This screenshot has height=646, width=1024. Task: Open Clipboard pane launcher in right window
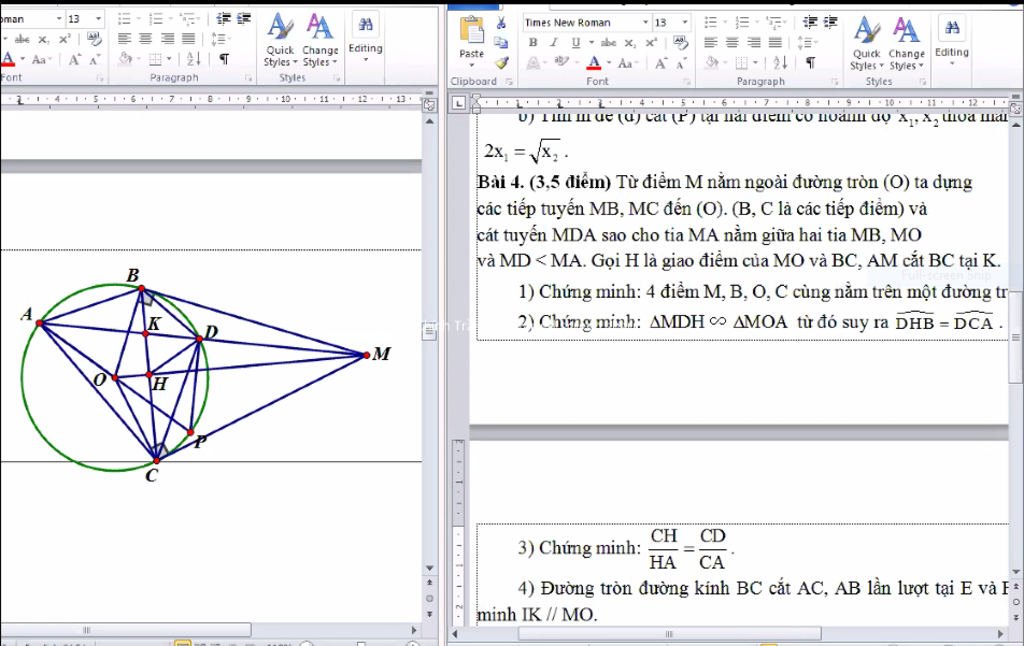pos(509,82)
